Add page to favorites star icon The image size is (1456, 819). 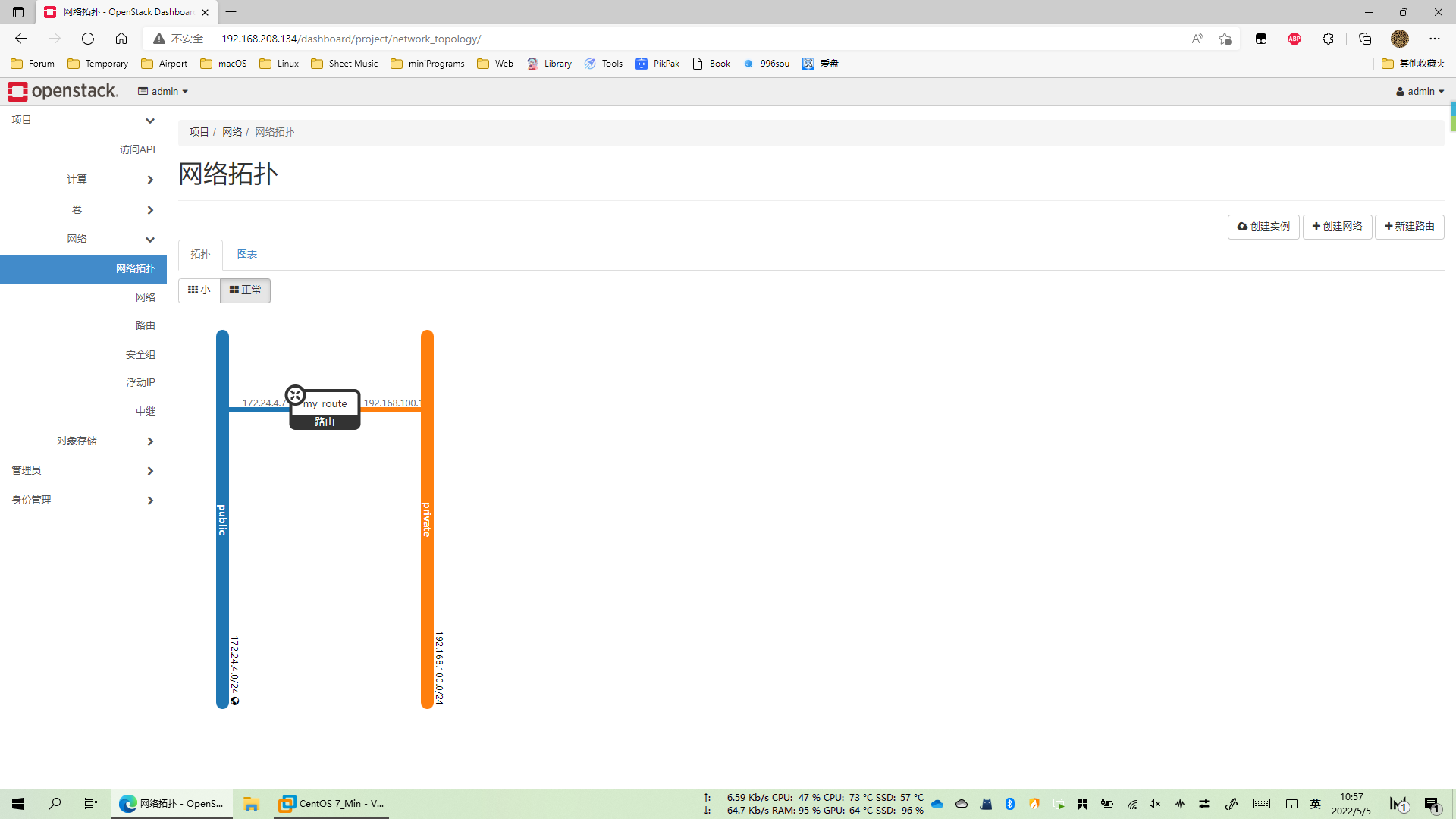pos(1225,39)
